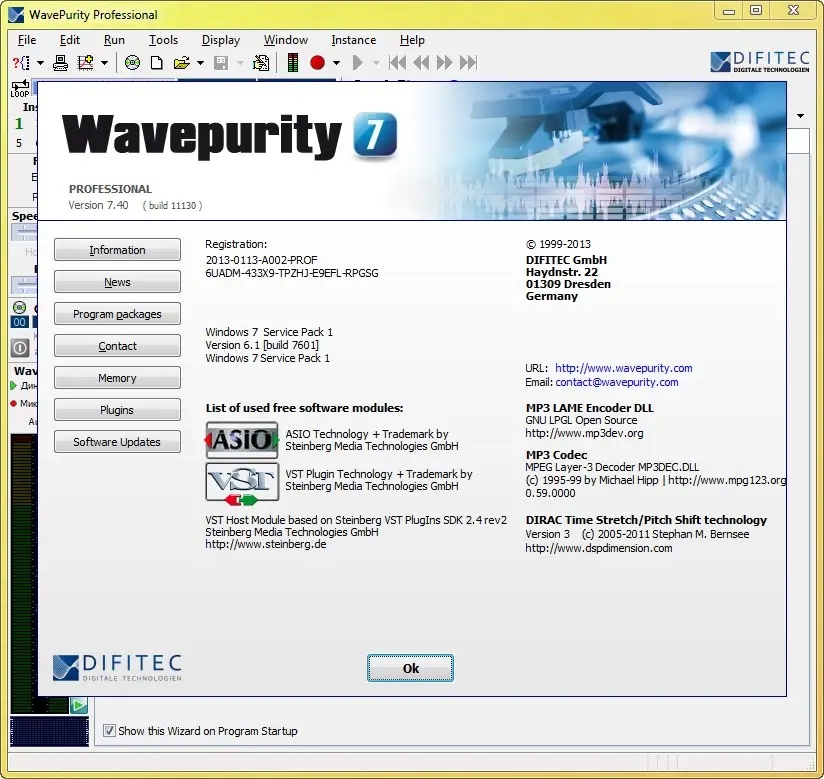Click the Information button

117,250
